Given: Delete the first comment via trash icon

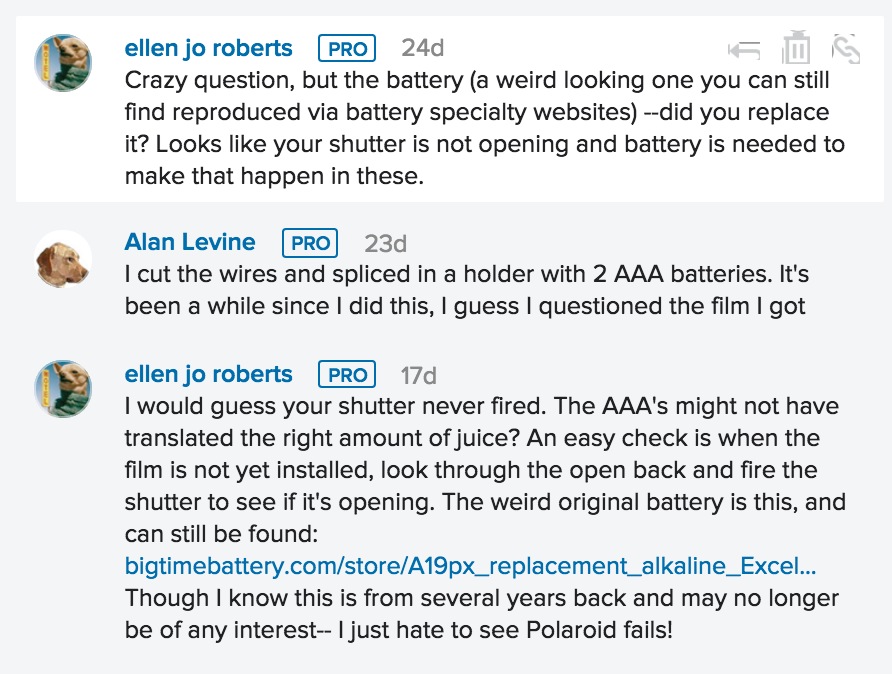Looking at the screenshot, I should point(796,48).
